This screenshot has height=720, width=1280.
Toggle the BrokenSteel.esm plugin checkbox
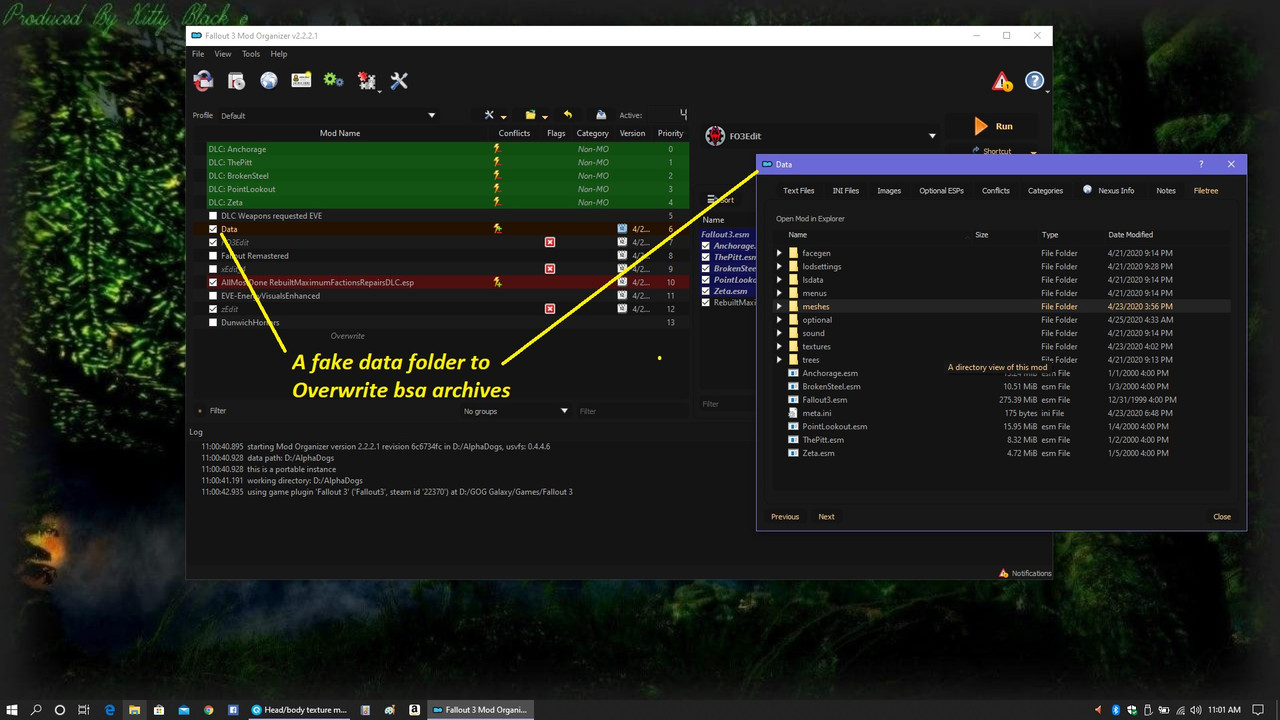[706, 268]
